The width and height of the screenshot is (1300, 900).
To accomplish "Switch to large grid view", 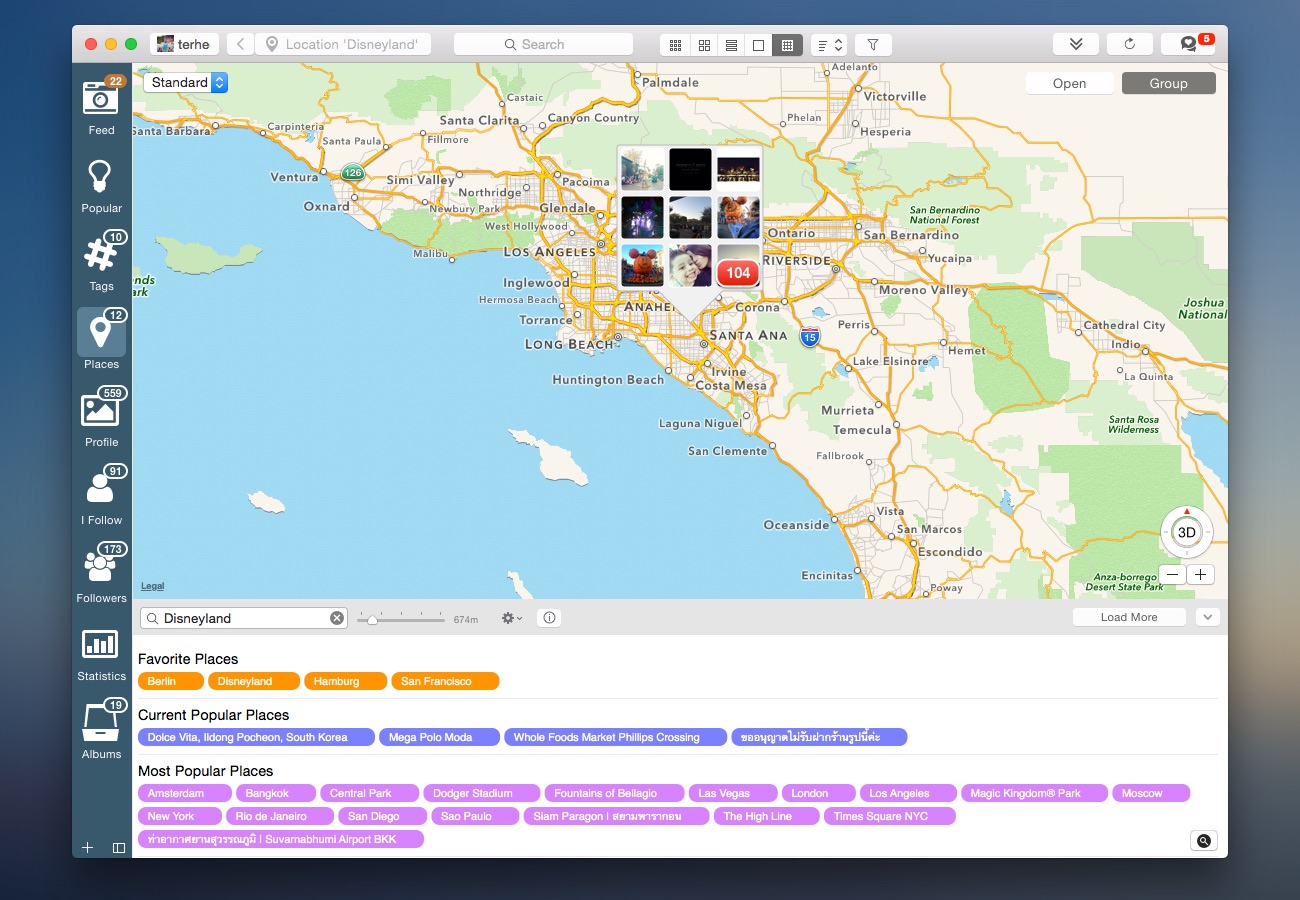I will [x=704, y=45].
